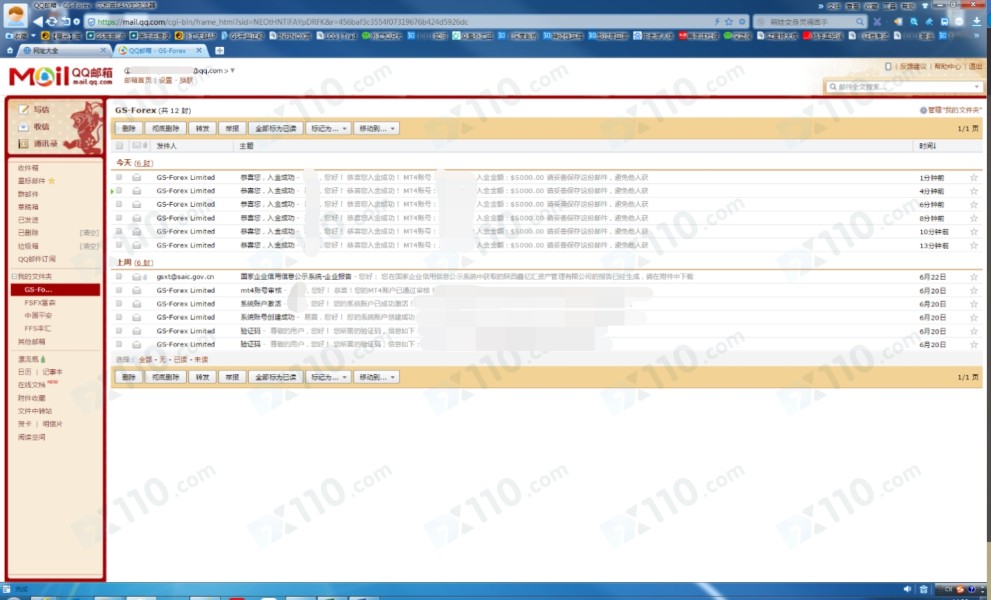Click the 收信 receive mail icon

pyautogui.click(x=23, y=126)
